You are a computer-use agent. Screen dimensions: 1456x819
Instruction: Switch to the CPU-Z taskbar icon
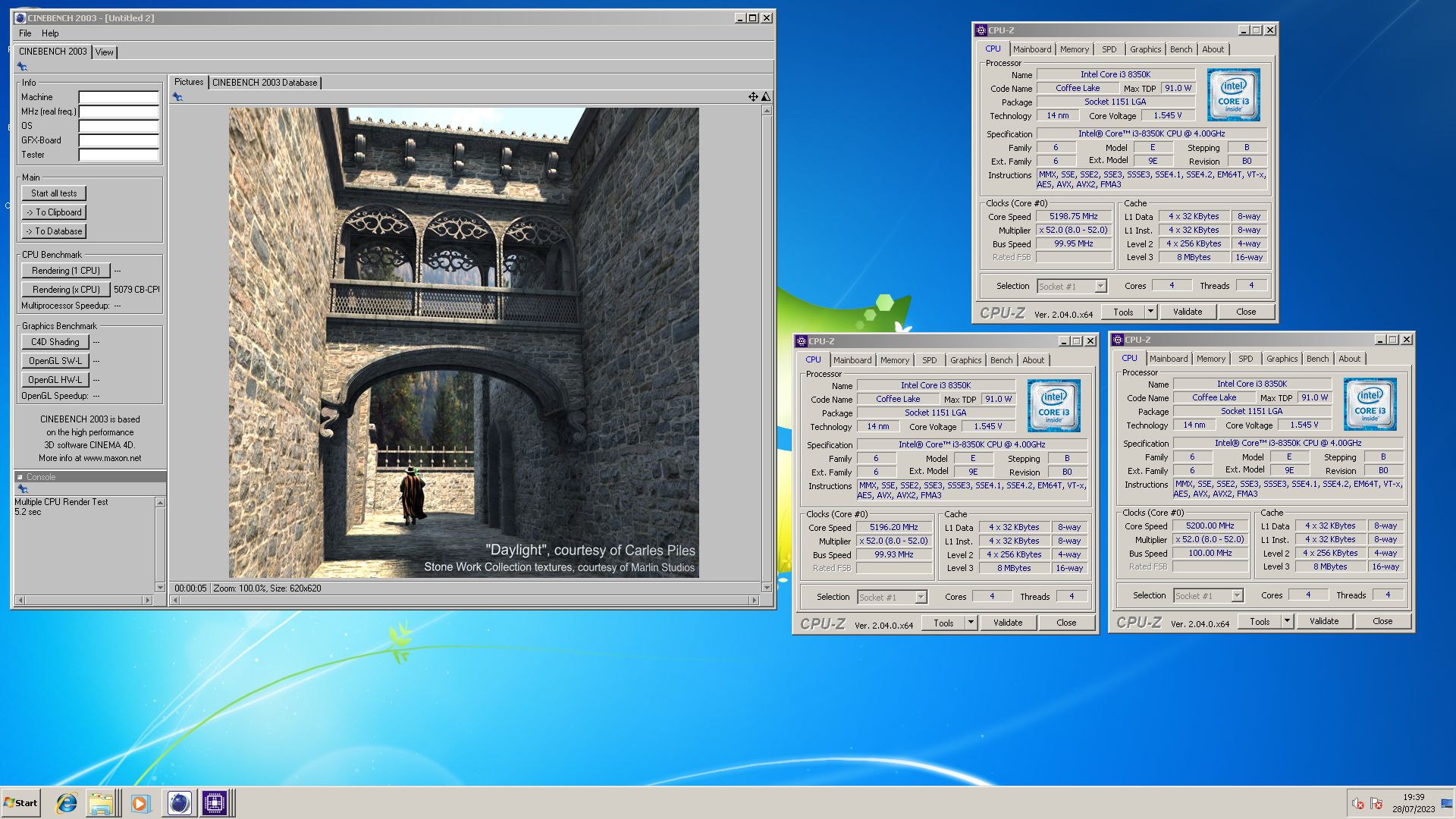215,803
